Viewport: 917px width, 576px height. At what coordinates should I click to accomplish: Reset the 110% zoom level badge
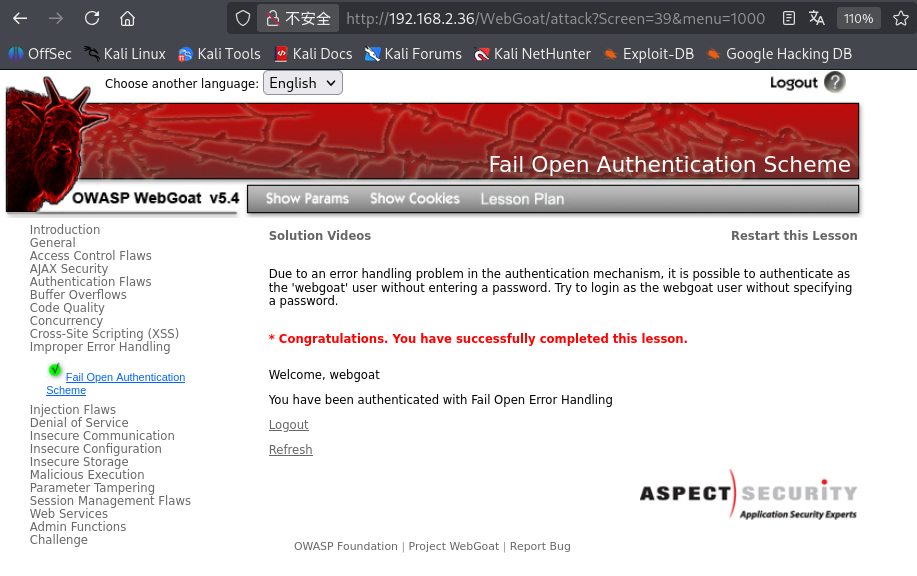point(858,19)
